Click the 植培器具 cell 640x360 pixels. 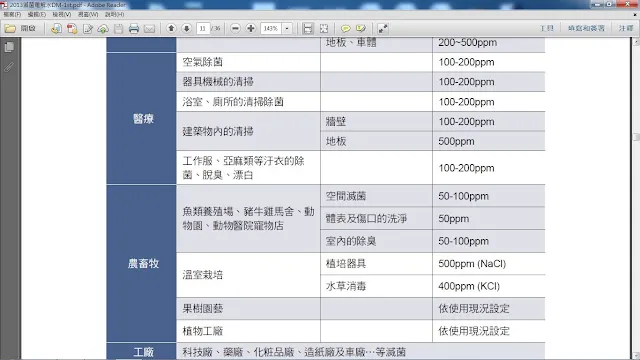point(376,263)
